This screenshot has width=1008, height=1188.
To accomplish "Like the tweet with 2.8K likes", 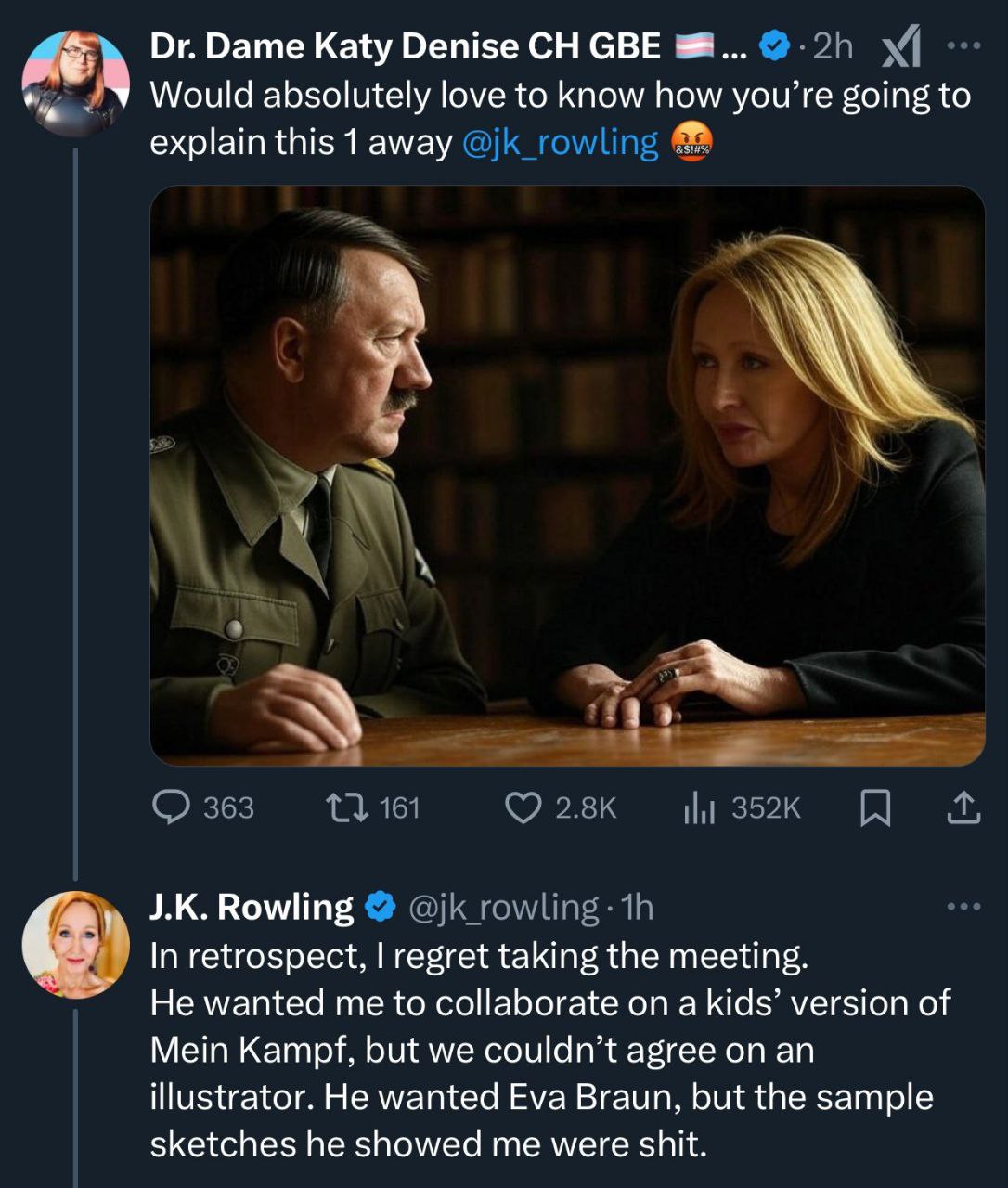I will pyautogui.click(x=523, y=807).
